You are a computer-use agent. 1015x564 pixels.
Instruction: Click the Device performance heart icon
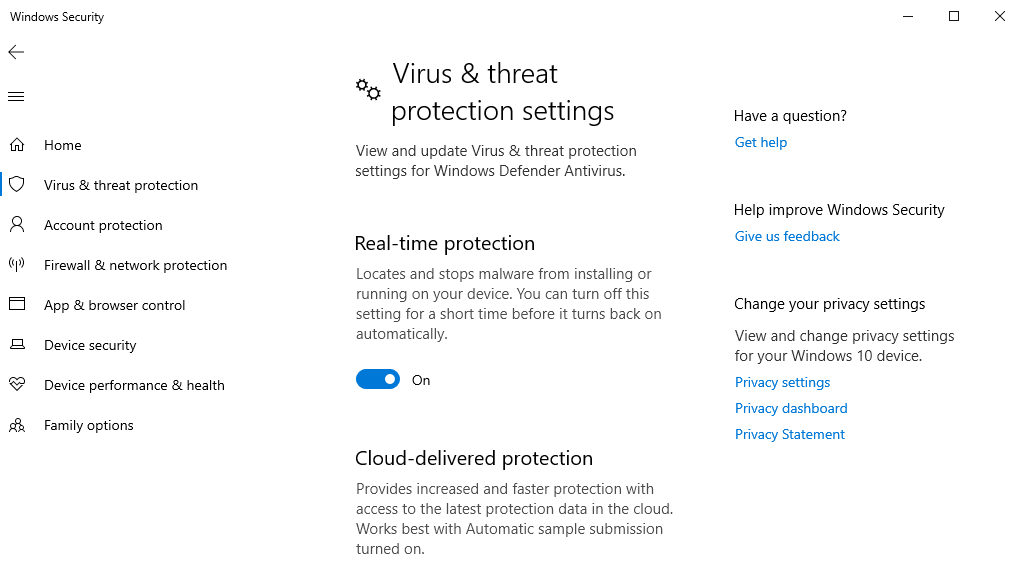coord(17,385)
